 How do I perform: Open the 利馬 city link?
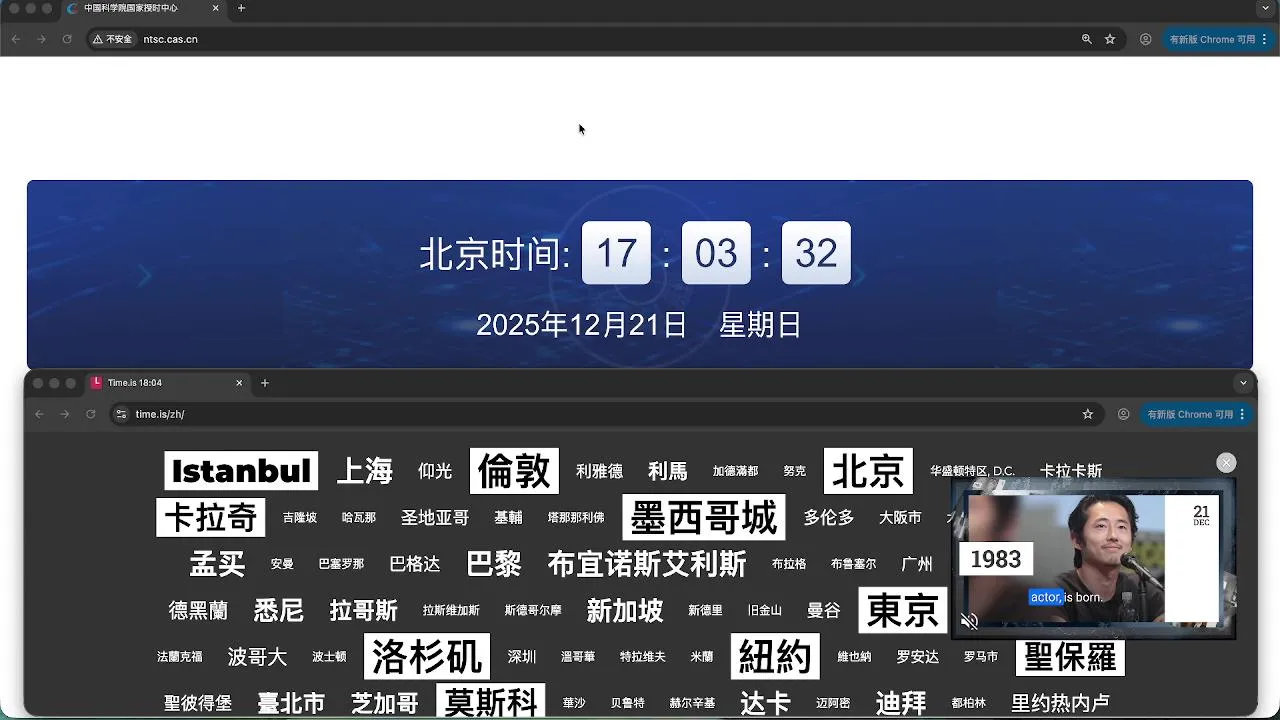(x=667, y=471)
